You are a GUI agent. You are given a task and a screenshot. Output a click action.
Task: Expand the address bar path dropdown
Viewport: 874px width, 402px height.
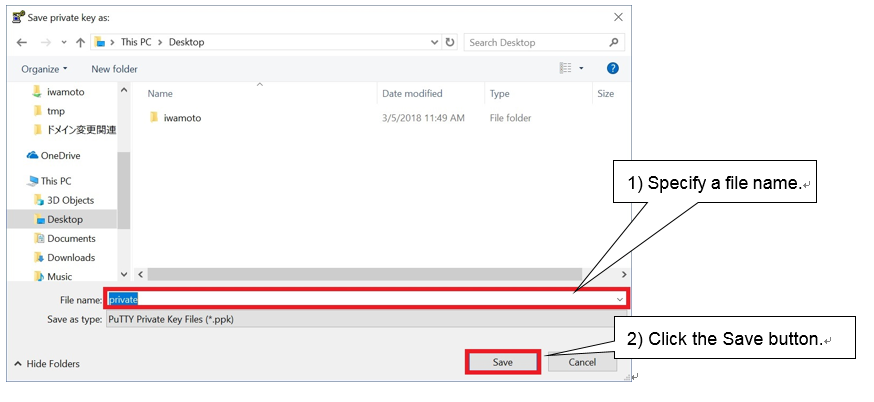coord(433,42)
